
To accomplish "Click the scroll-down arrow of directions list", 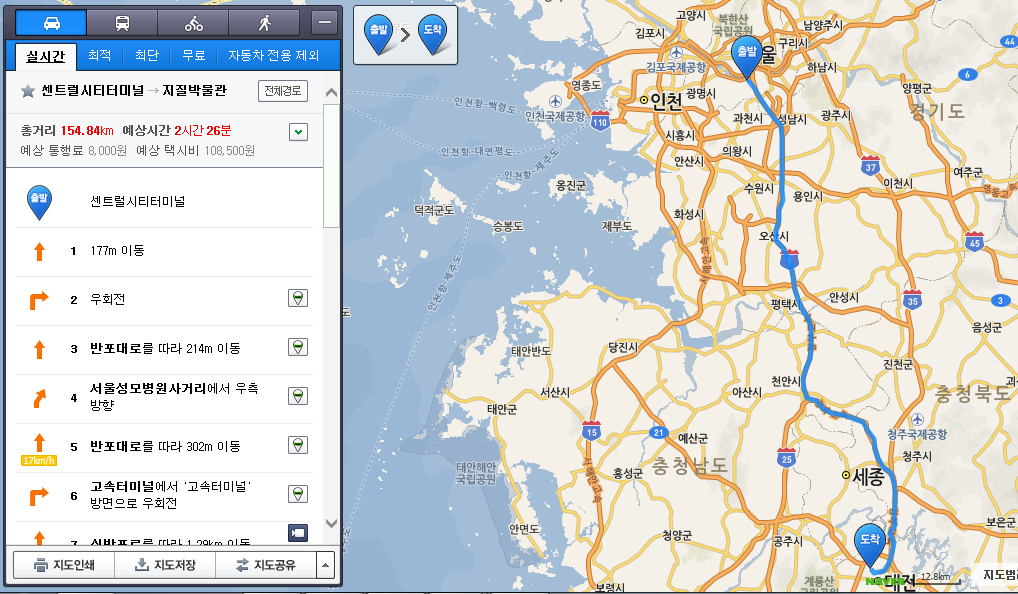I will (x=331, y=523).
